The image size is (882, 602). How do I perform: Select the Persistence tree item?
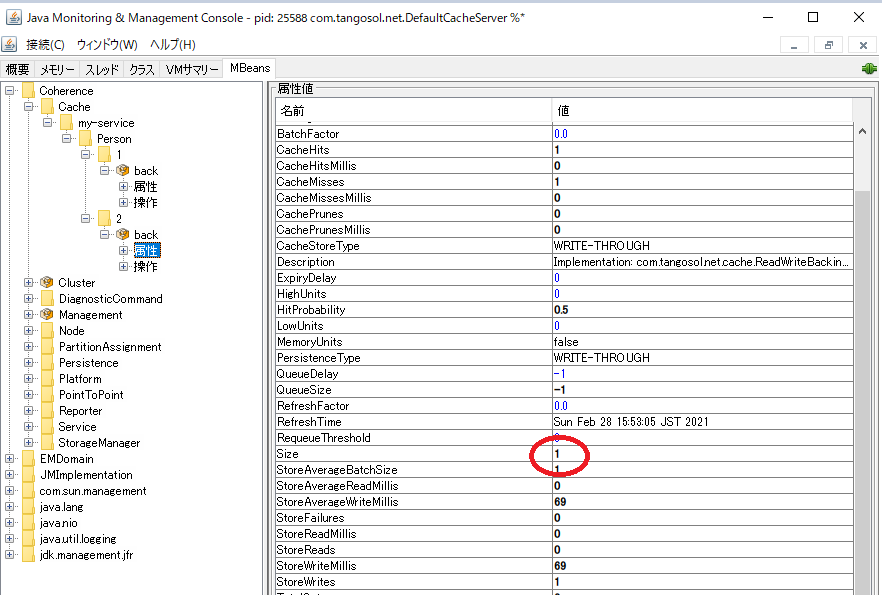[x=88, y=363]
